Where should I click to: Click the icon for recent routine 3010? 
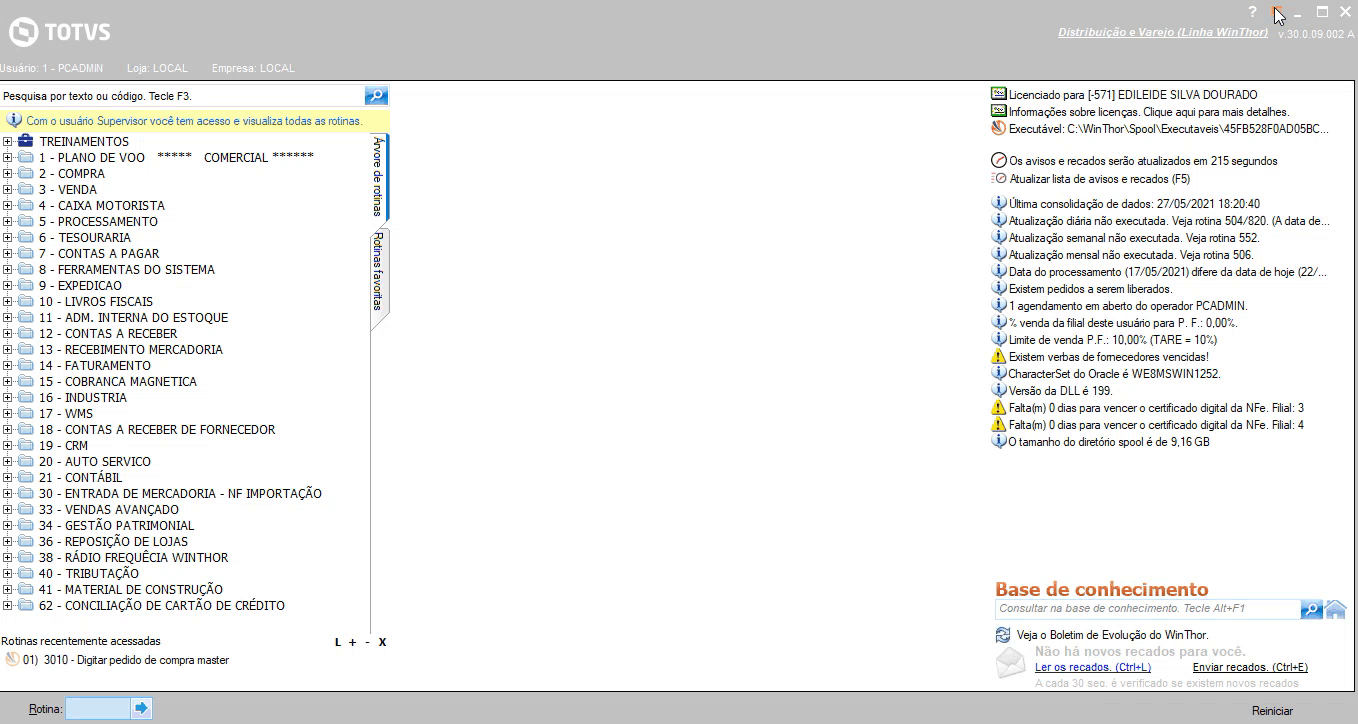click(x=12, y=660)
